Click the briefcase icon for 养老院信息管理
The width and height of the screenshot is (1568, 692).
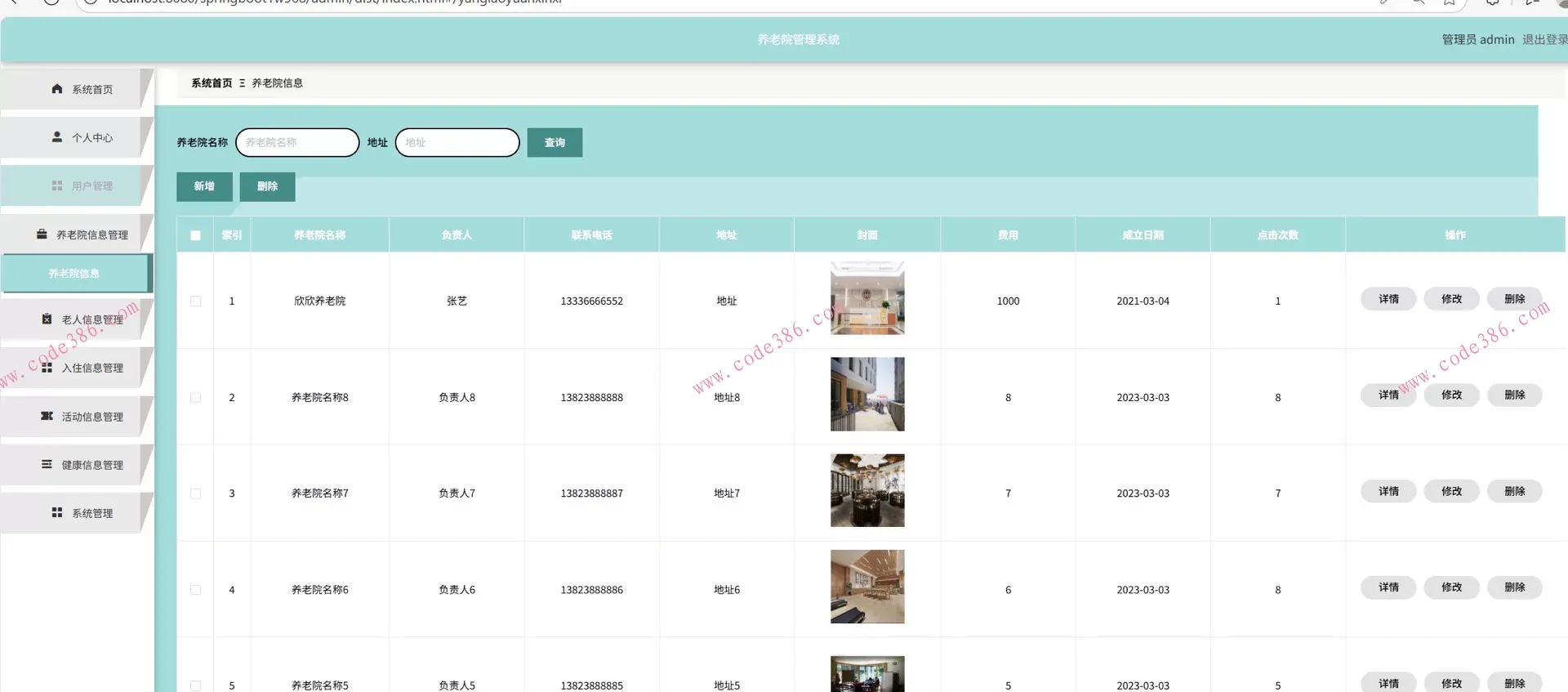42,234
